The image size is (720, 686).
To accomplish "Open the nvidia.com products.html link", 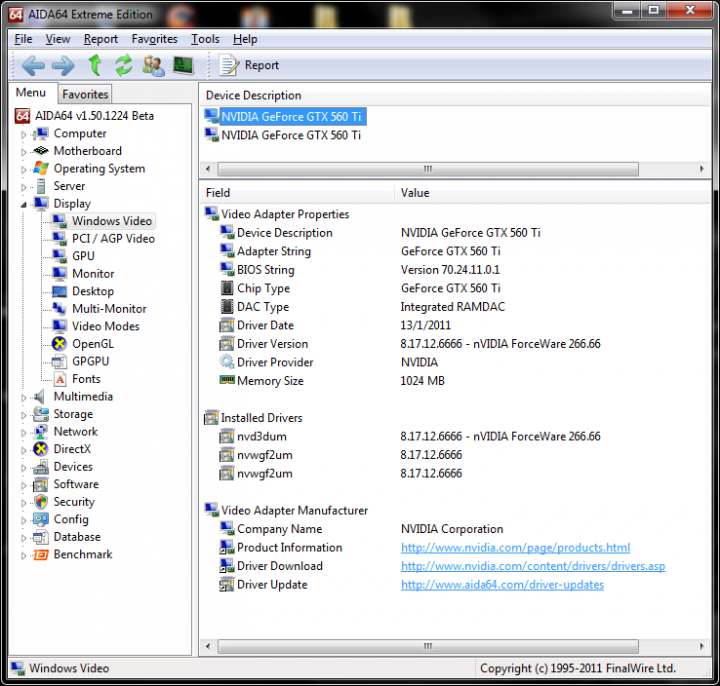I will tap(515, 547).
